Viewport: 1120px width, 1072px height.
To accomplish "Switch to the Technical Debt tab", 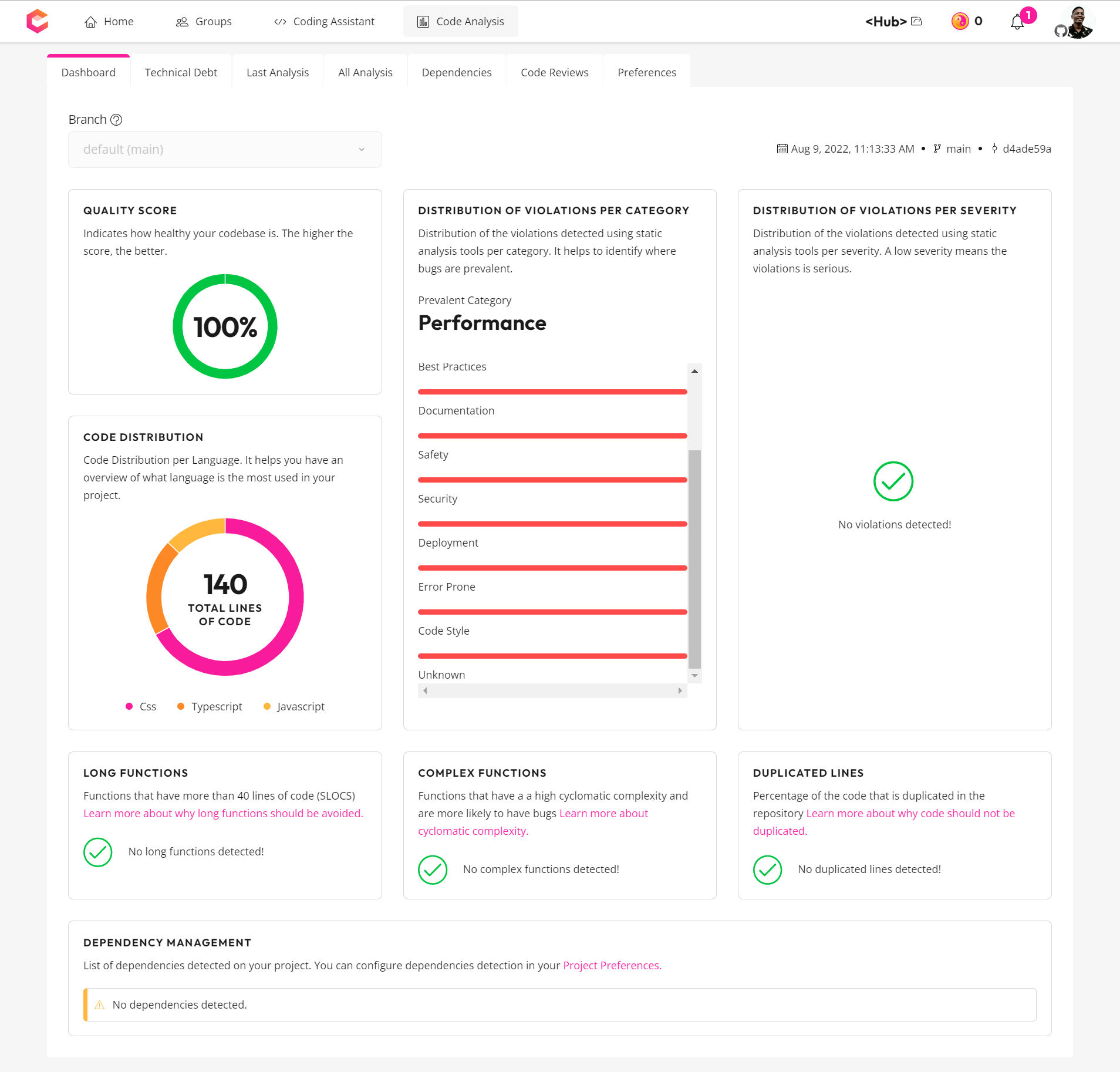I will pyautogui.click(x=180, y=72).
